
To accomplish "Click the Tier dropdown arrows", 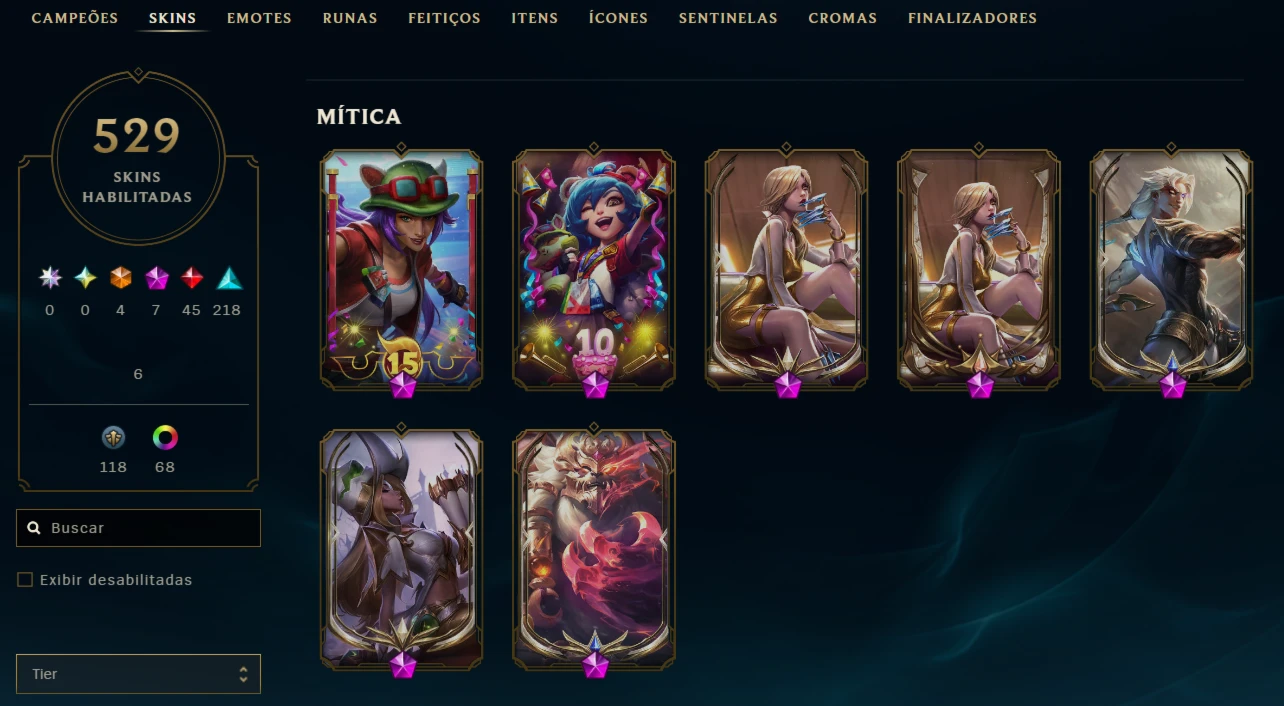I will pos(243,674).
